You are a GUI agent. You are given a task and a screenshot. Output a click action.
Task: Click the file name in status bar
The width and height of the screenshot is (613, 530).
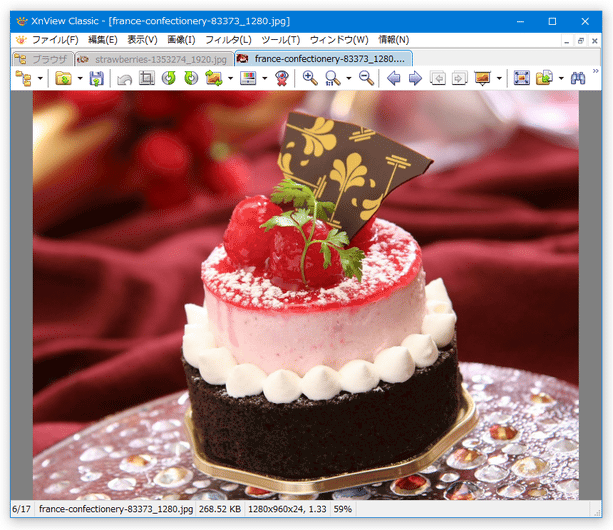tap(116, 509)
